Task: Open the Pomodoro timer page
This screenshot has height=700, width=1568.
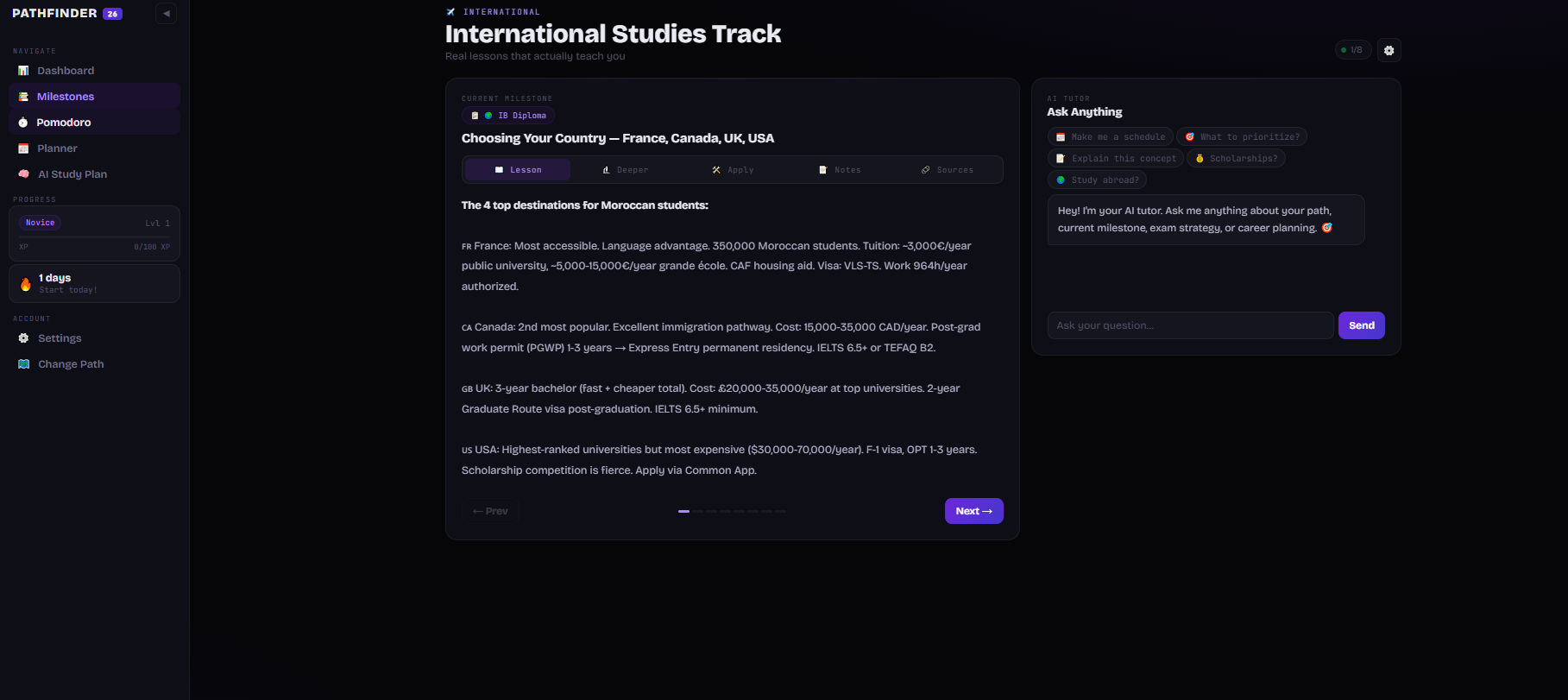Action: (94, 123)
